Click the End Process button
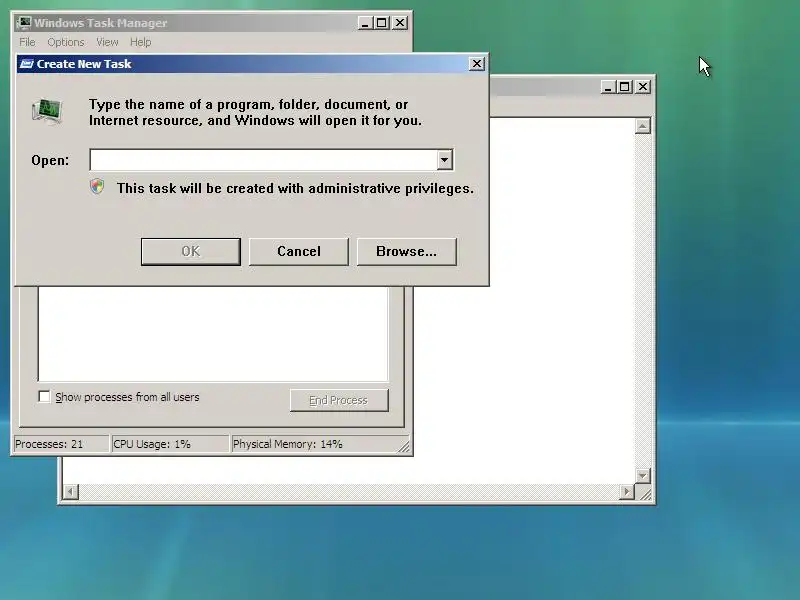The width and height of the screenshot is (800, 600). coord(339,400)
